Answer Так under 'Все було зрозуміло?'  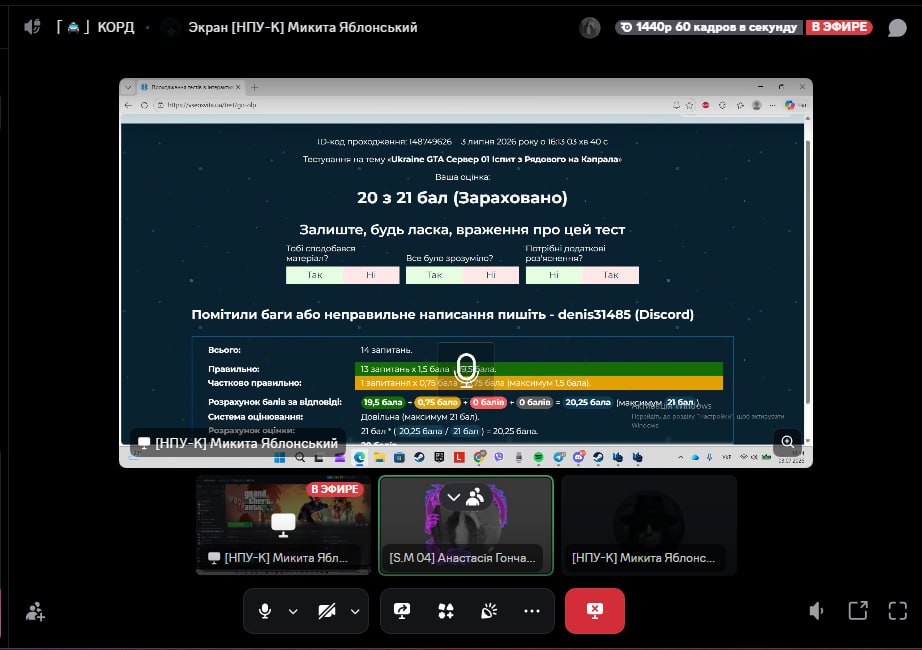click(435, 275)
